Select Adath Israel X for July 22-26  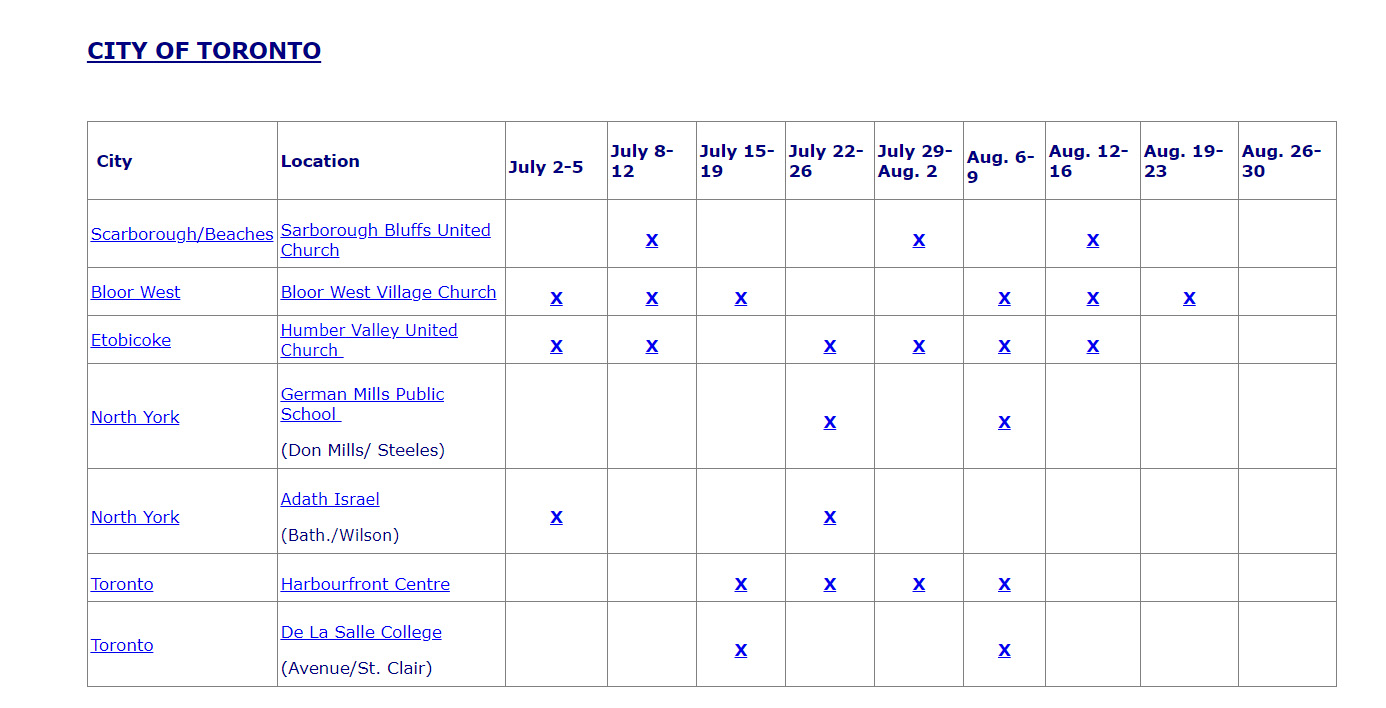click(830, 517)
